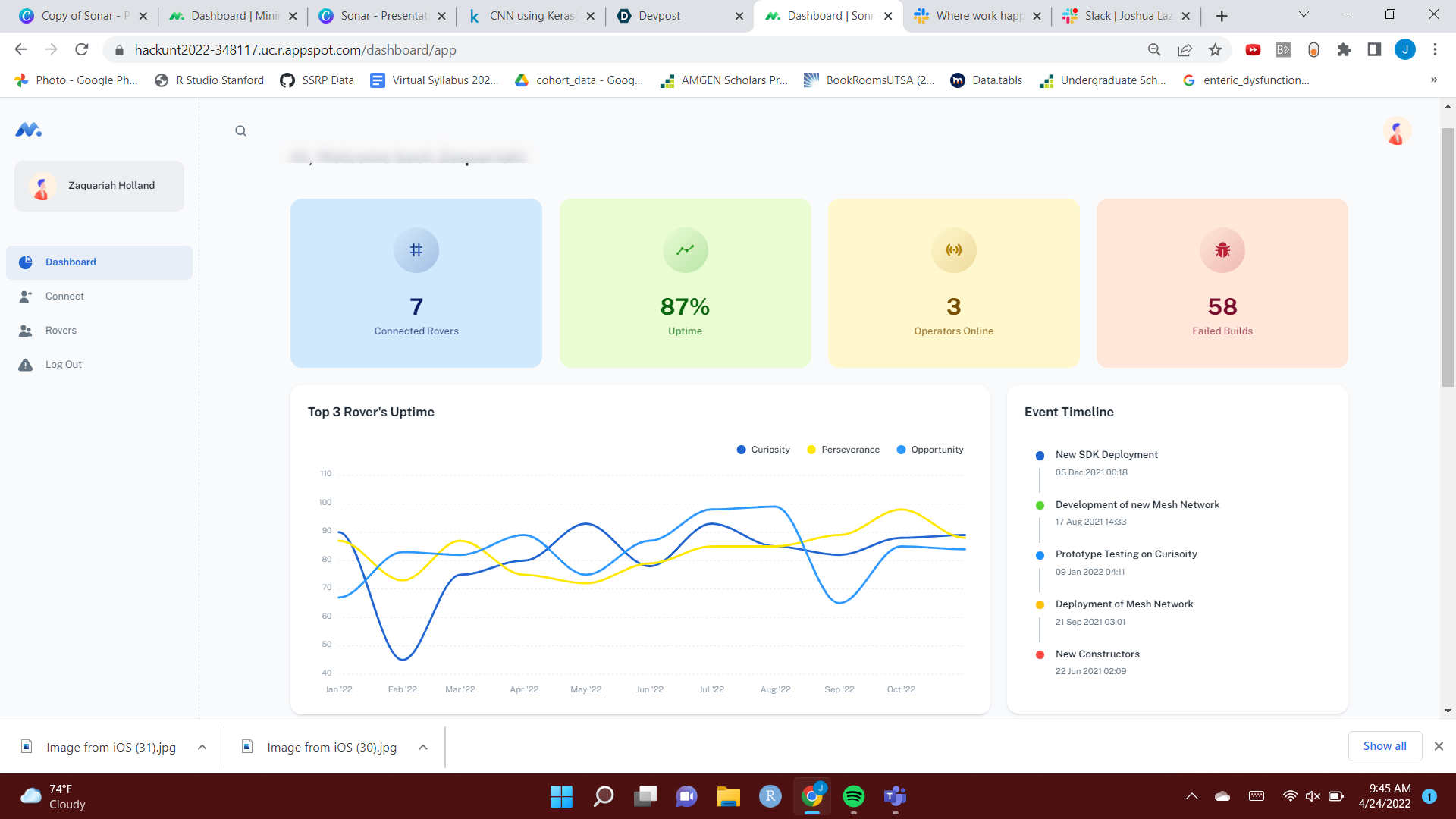Click the browser address bar URL

pyautogui.click(x=295, y=50)
